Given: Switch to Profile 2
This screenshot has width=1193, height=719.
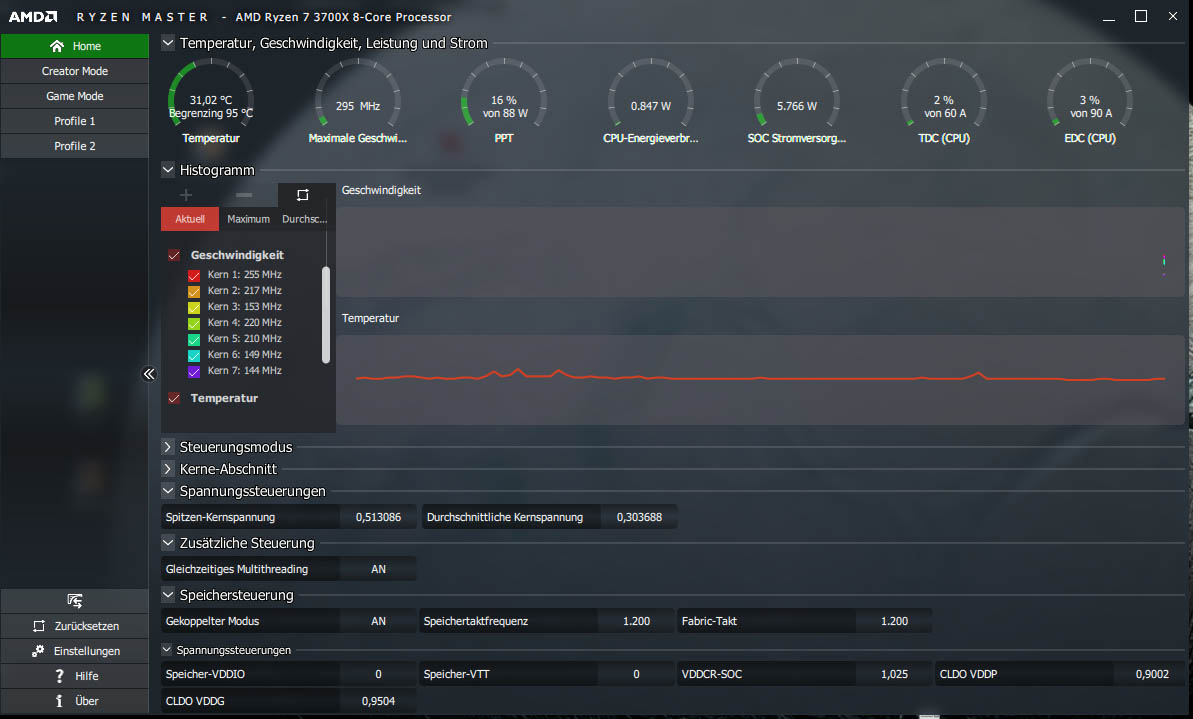Looking at the screenshot, I should click(75, 146).
